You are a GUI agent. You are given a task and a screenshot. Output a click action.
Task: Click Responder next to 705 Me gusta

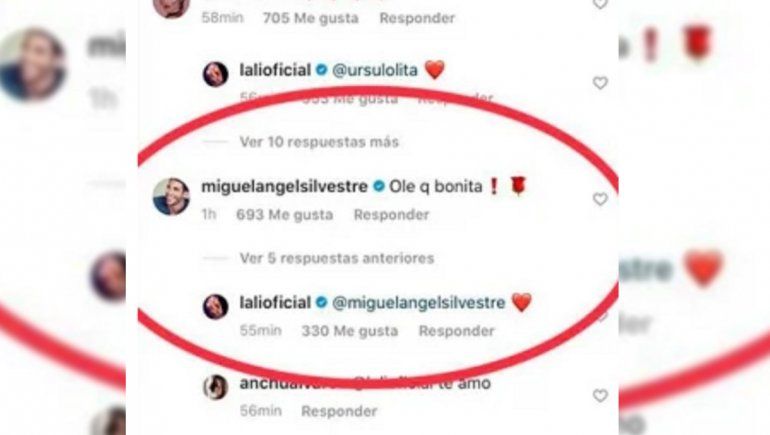417,18
